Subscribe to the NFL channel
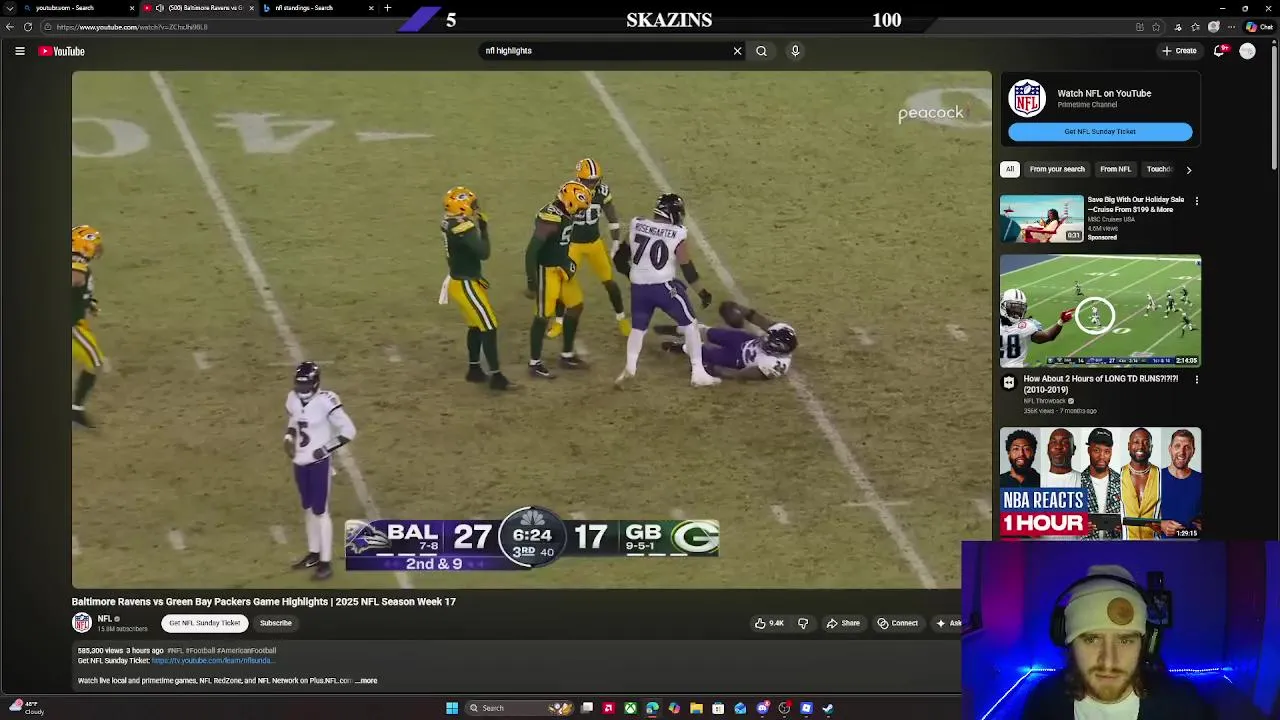 [276, 623]
